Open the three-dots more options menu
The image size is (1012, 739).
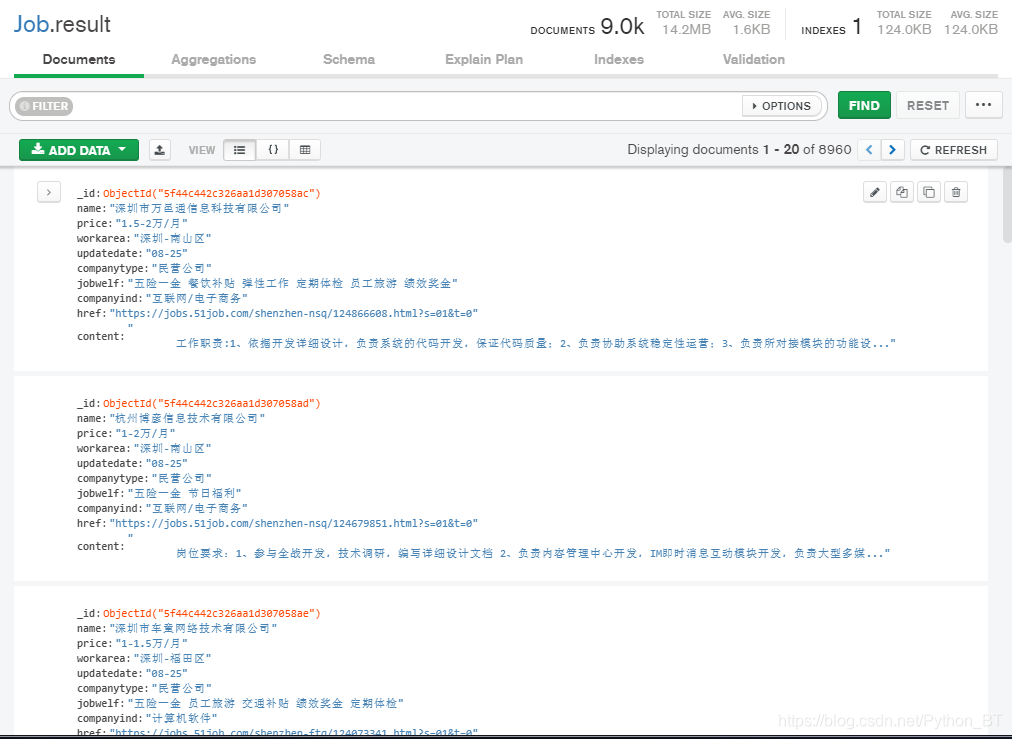point(984,105)
